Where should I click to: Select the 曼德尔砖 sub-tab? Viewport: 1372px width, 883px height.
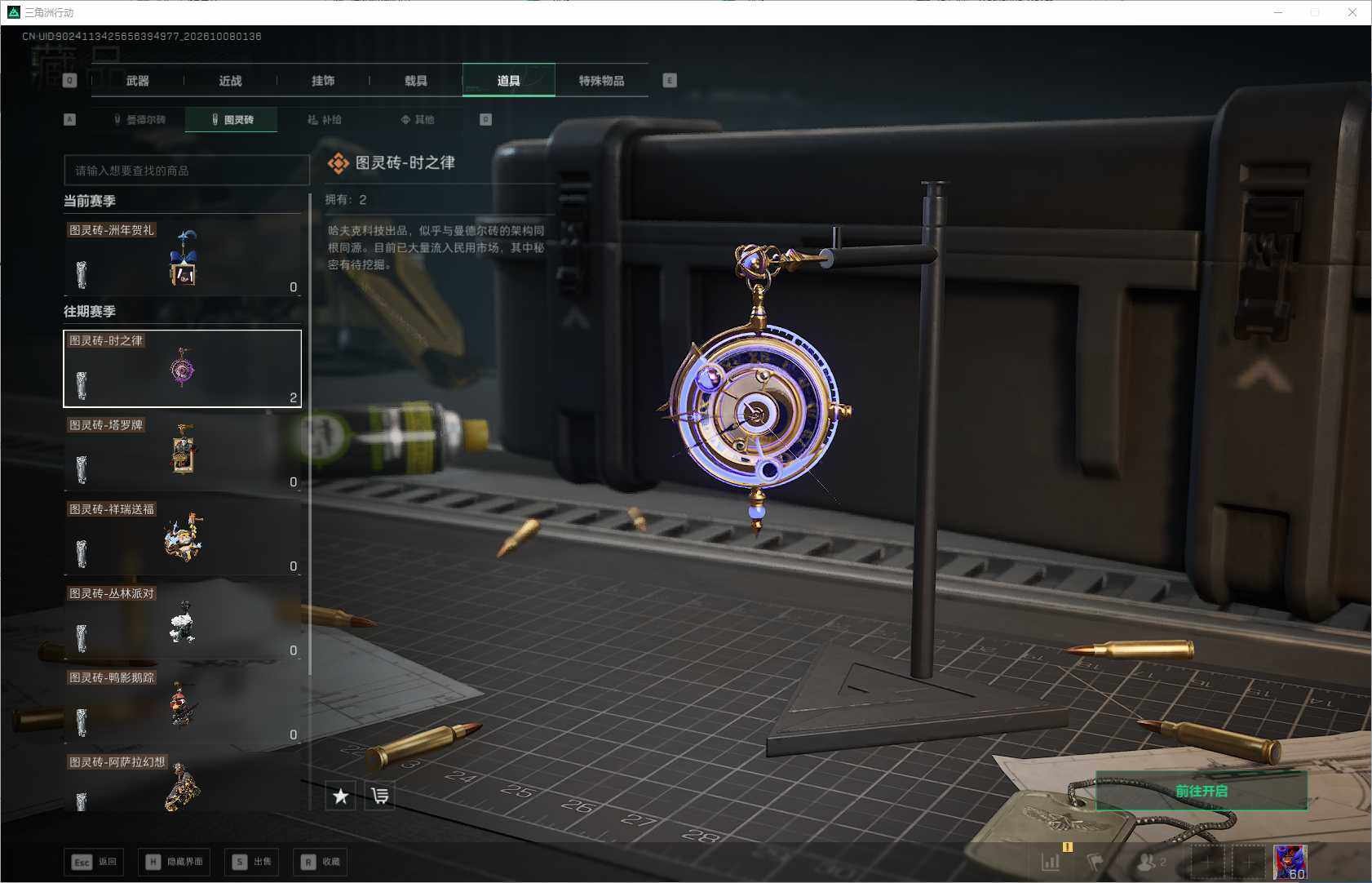click(139, 119)
